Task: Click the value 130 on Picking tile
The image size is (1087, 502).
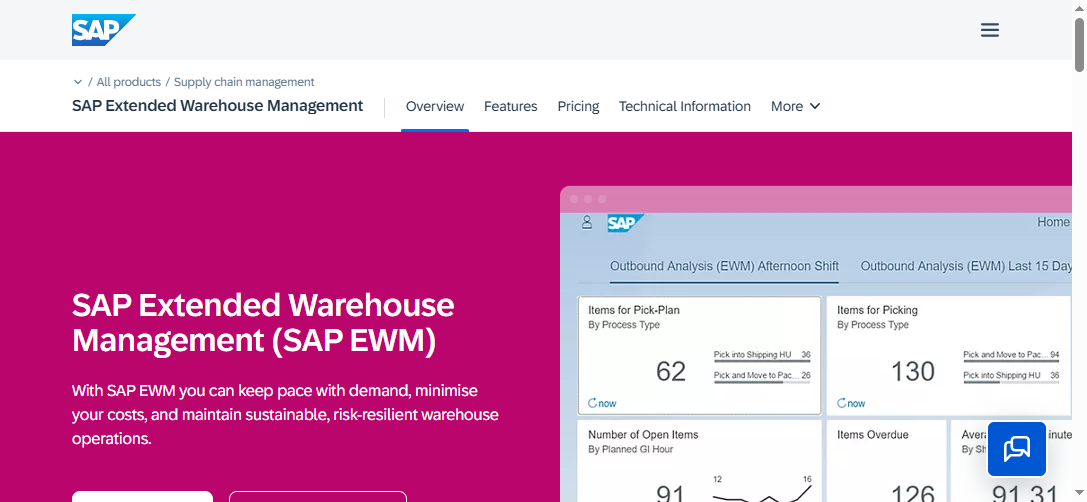Action: click(912, 372)
